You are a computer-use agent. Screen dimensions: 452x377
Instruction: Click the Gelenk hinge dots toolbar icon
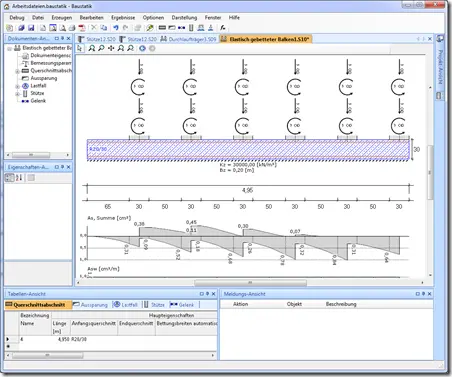click(x=181, y=28)
